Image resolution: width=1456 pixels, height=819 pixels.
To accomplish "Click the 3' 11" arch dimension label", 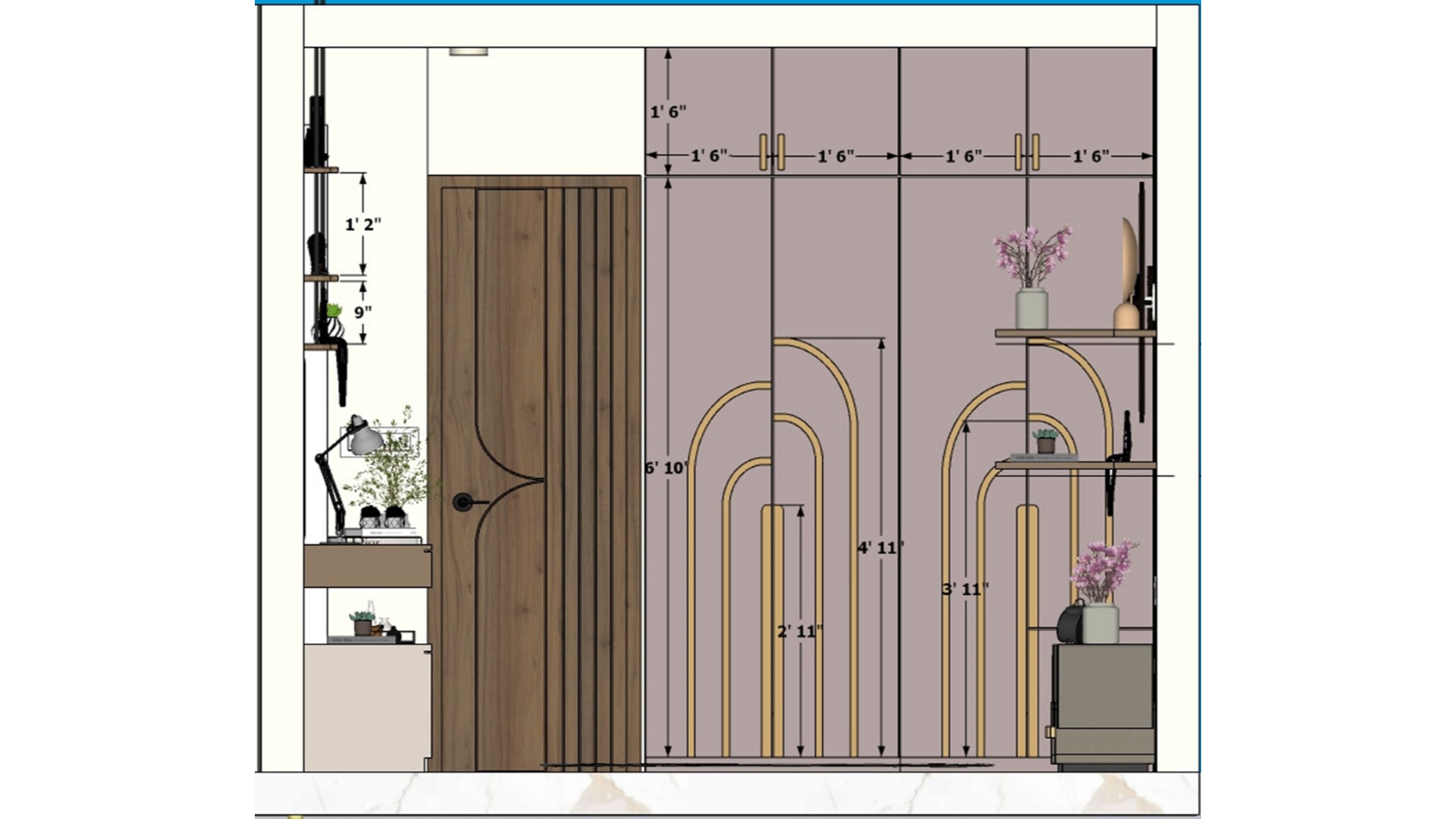I will click(965, 589).
